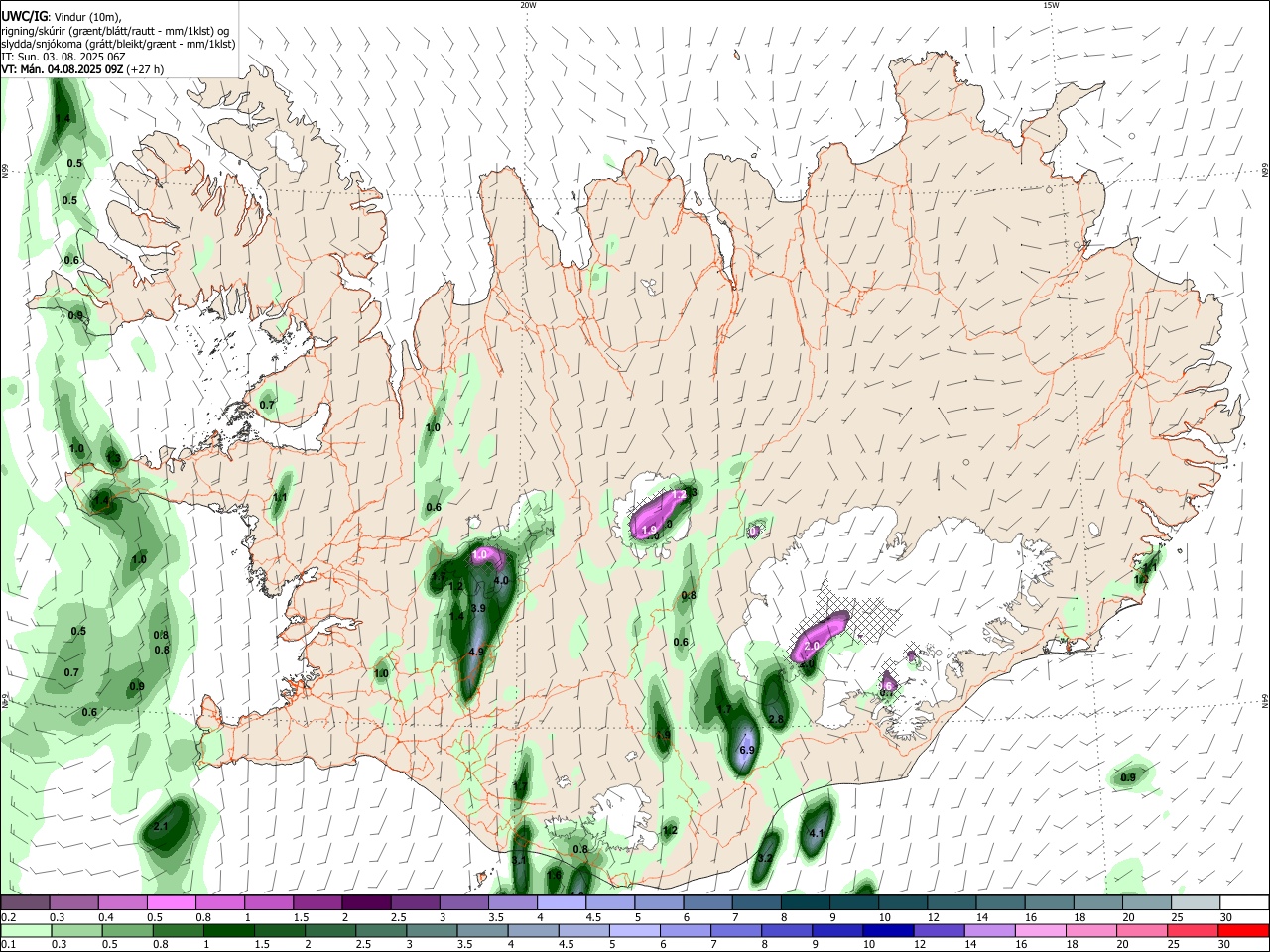This screenshot has height=952, width=1270.
Task: Click the 2.8 precipitation value on map
Action: click(776, 719)
